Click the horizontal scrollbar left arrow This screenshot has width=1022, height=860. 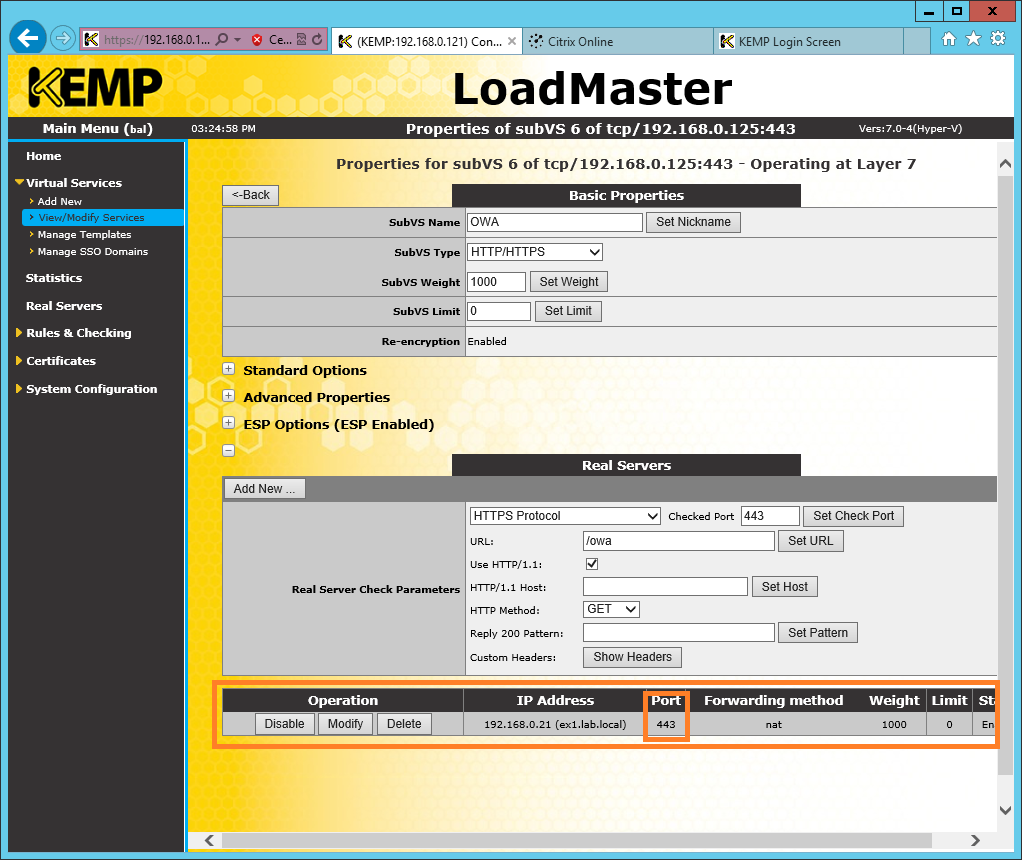click(209, 840)
